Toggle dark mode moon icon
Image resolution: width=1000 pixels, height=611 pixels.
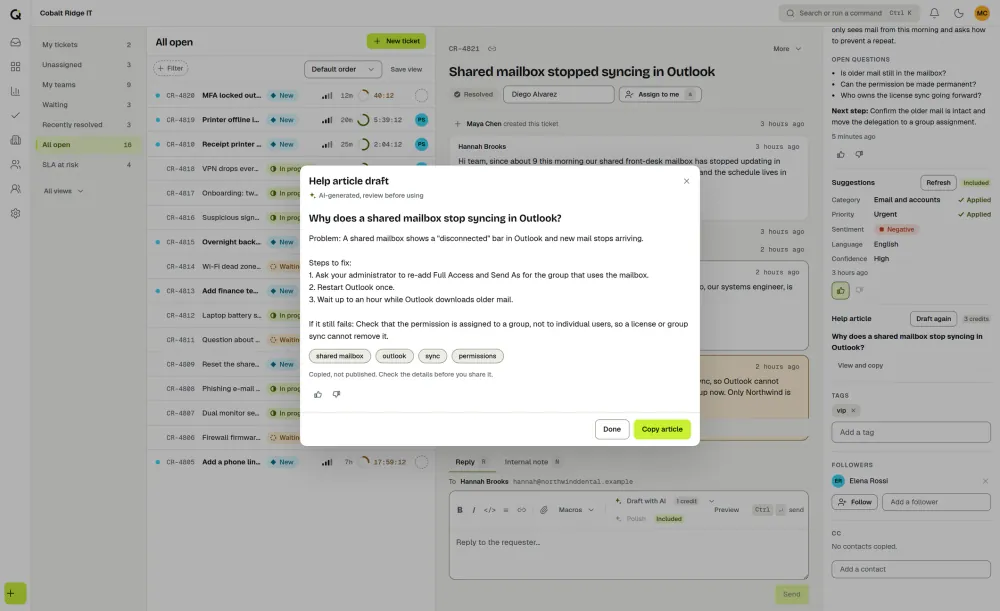(x=958, y=13)
